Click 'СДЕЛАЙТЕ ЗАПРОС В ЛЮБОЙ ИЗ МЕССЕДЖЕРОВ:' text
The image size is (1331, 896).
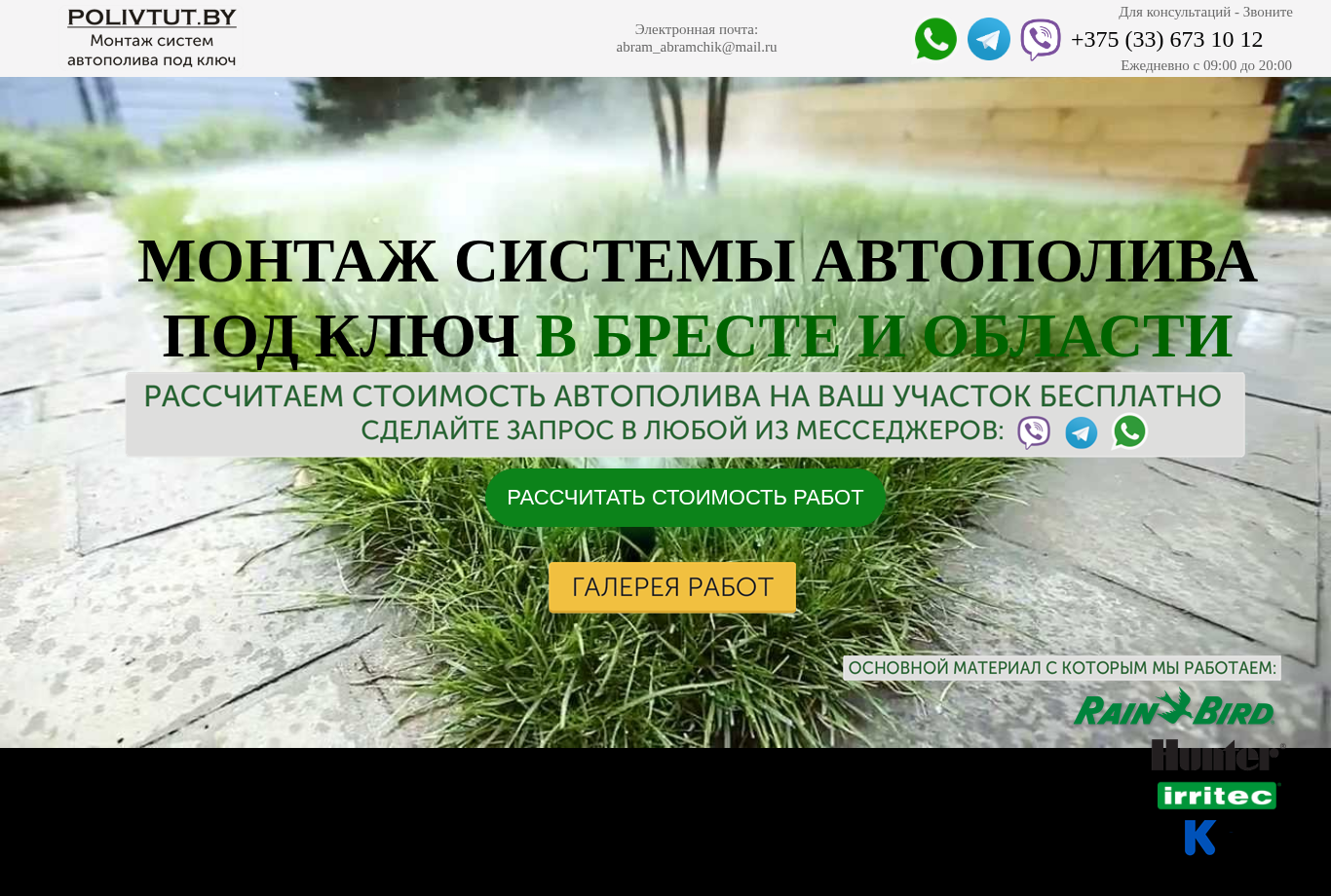pyautogui.click(x=682, y=430)
